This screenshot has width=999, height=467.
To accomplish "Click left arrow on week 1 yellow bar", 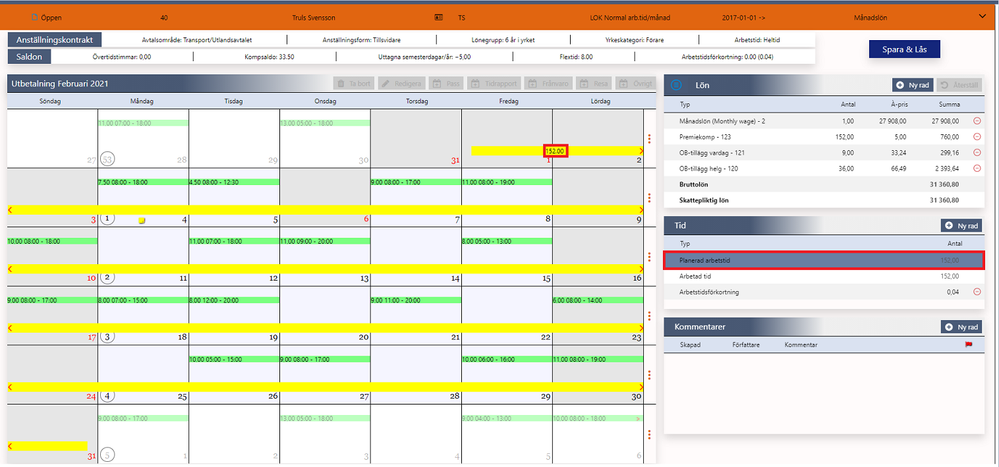I will (x=10, y=209).
